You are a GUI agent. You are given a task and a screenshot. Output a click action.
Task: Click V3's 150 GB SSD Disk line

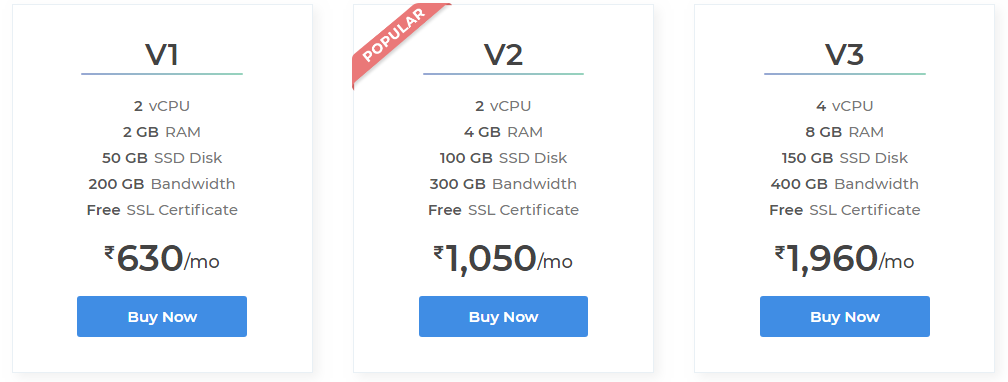845,158
